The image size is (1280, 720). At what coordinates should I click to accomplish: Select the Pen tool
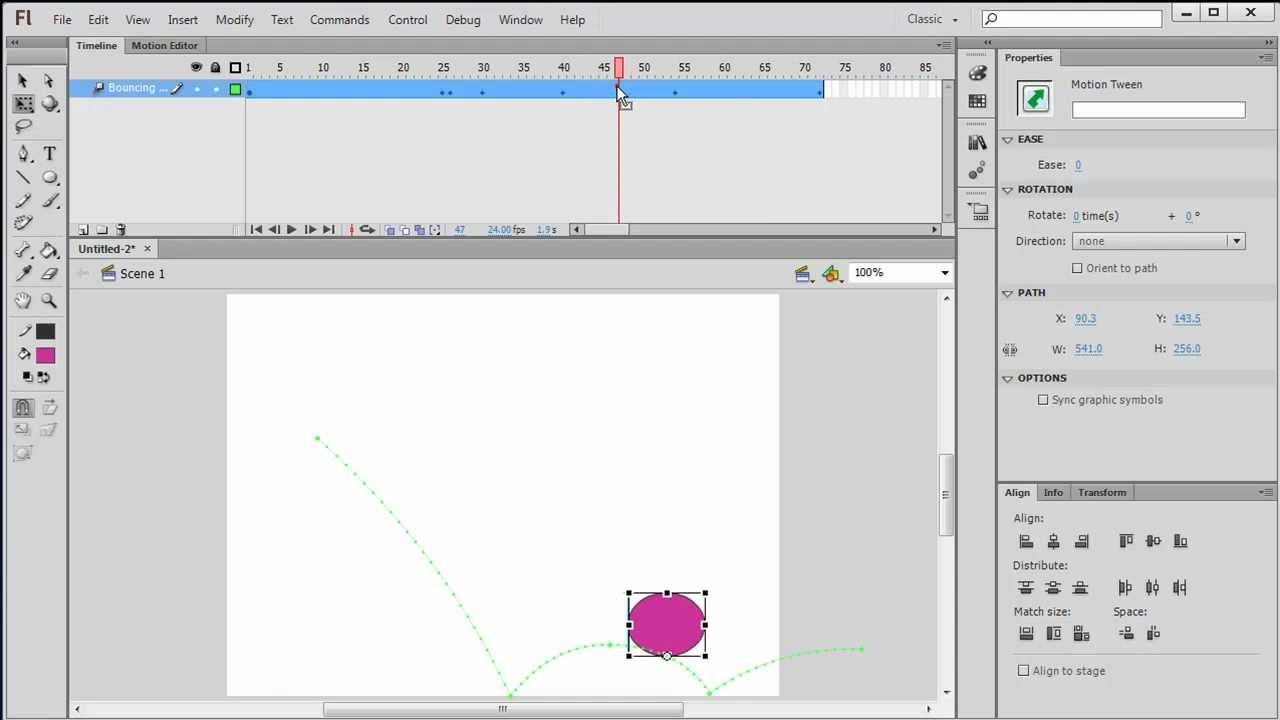(x=23, y=154)
